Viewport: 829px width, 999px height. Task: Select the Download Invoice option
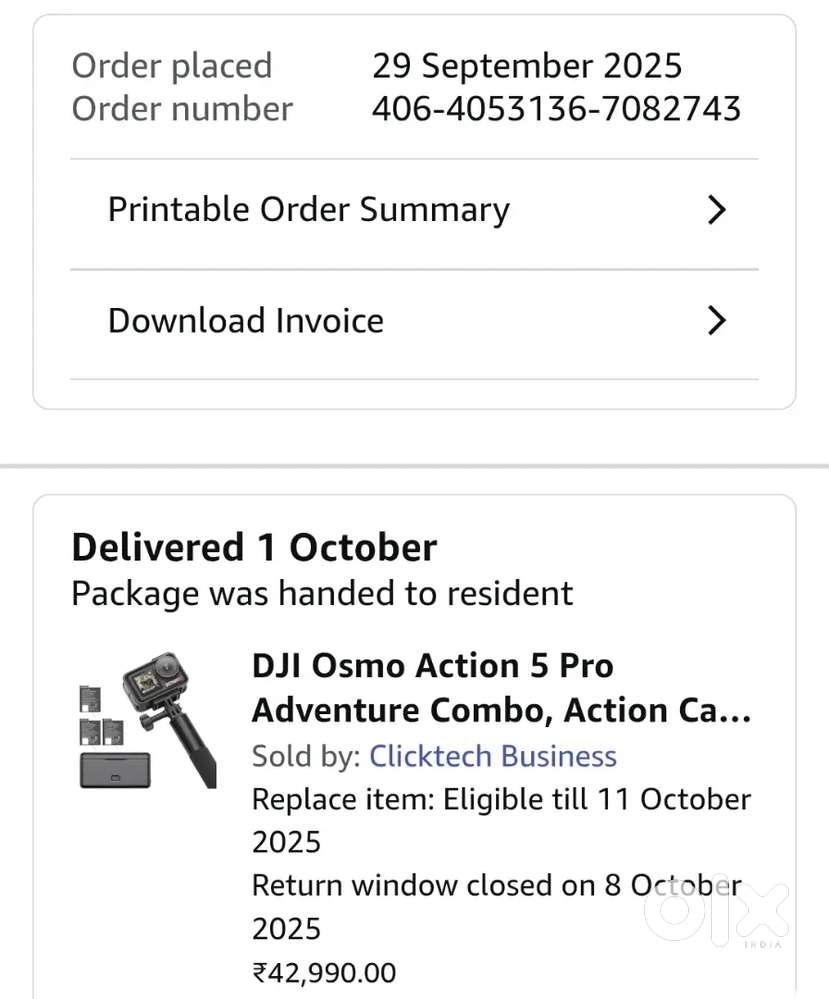[x=246, y=321]
